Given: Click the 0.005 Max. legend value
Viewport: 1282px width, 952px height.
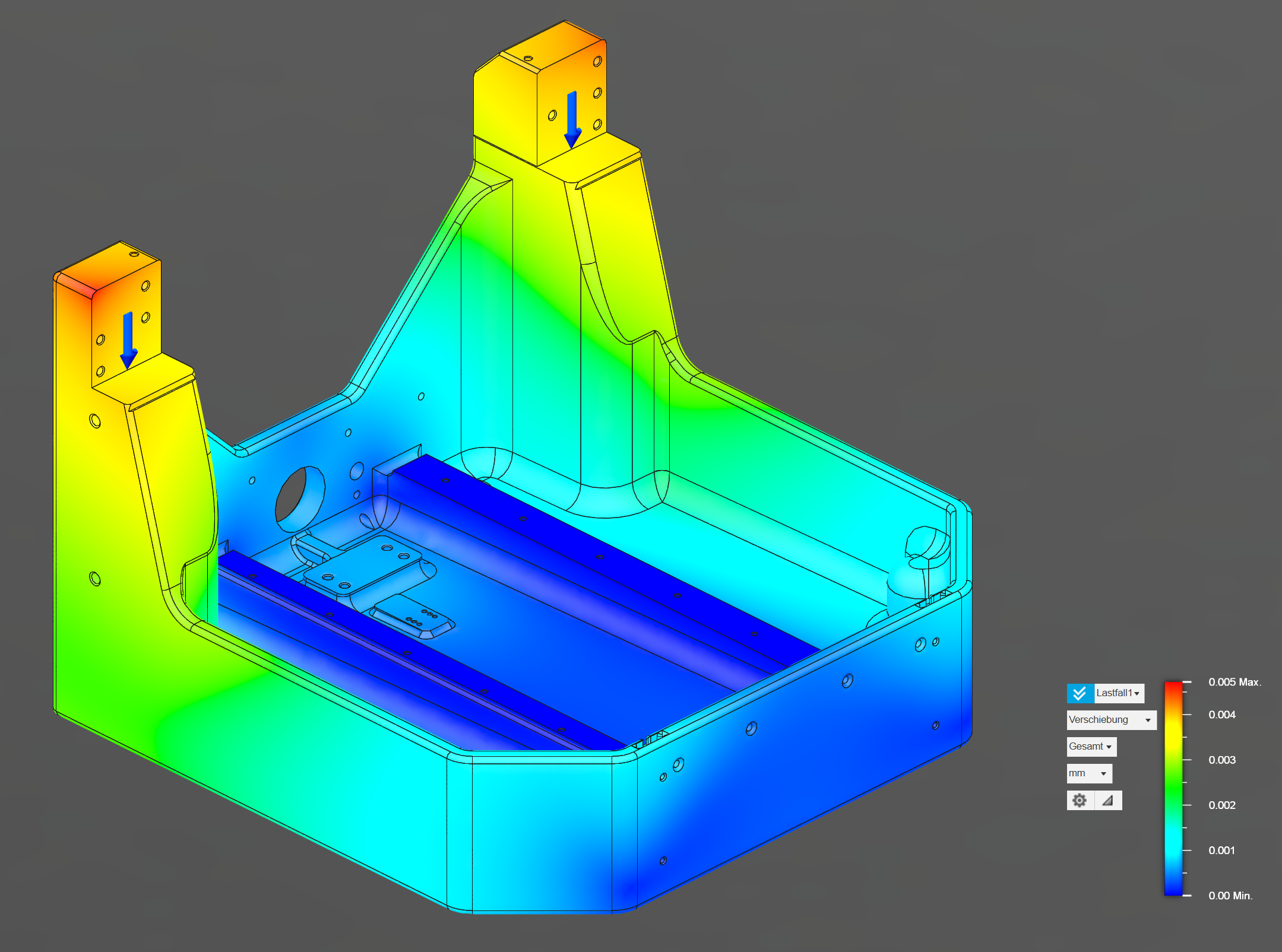Looking at the screenshot, I should tap(1234, 683).
